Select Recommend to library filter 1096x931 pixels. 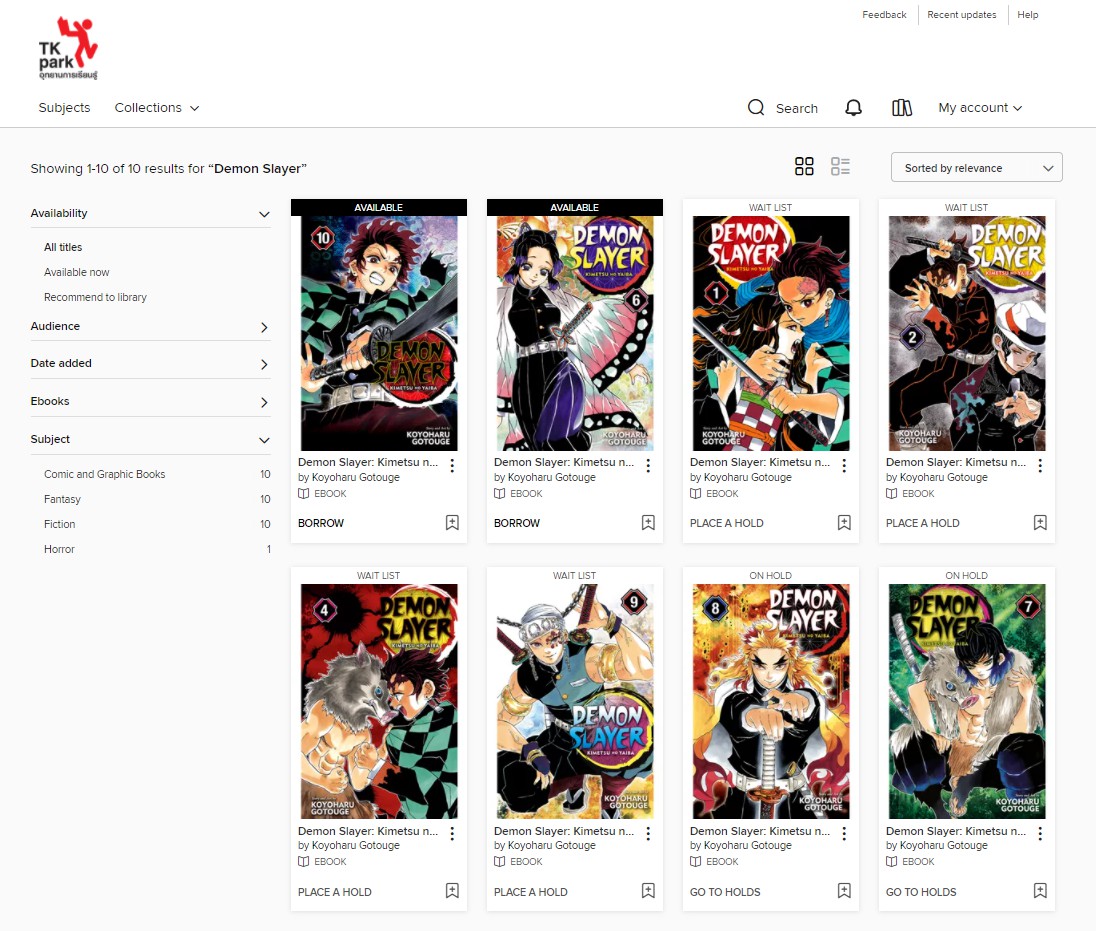coord(95,298)
